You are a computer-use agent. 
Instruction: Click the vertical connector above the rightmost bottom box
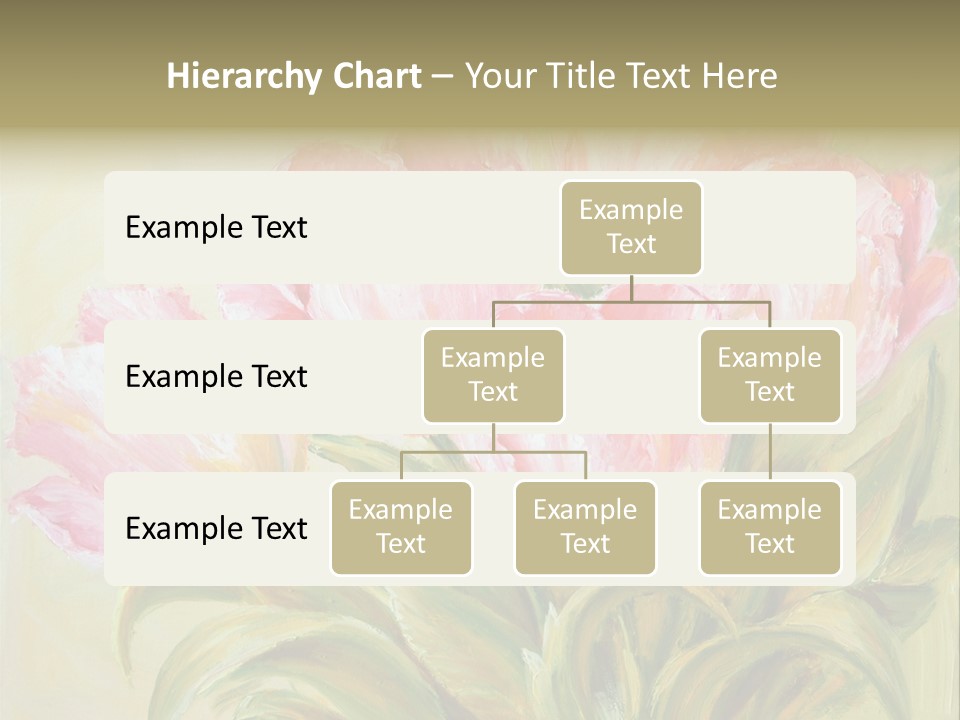pyautogui.click(x=770, y=452)
